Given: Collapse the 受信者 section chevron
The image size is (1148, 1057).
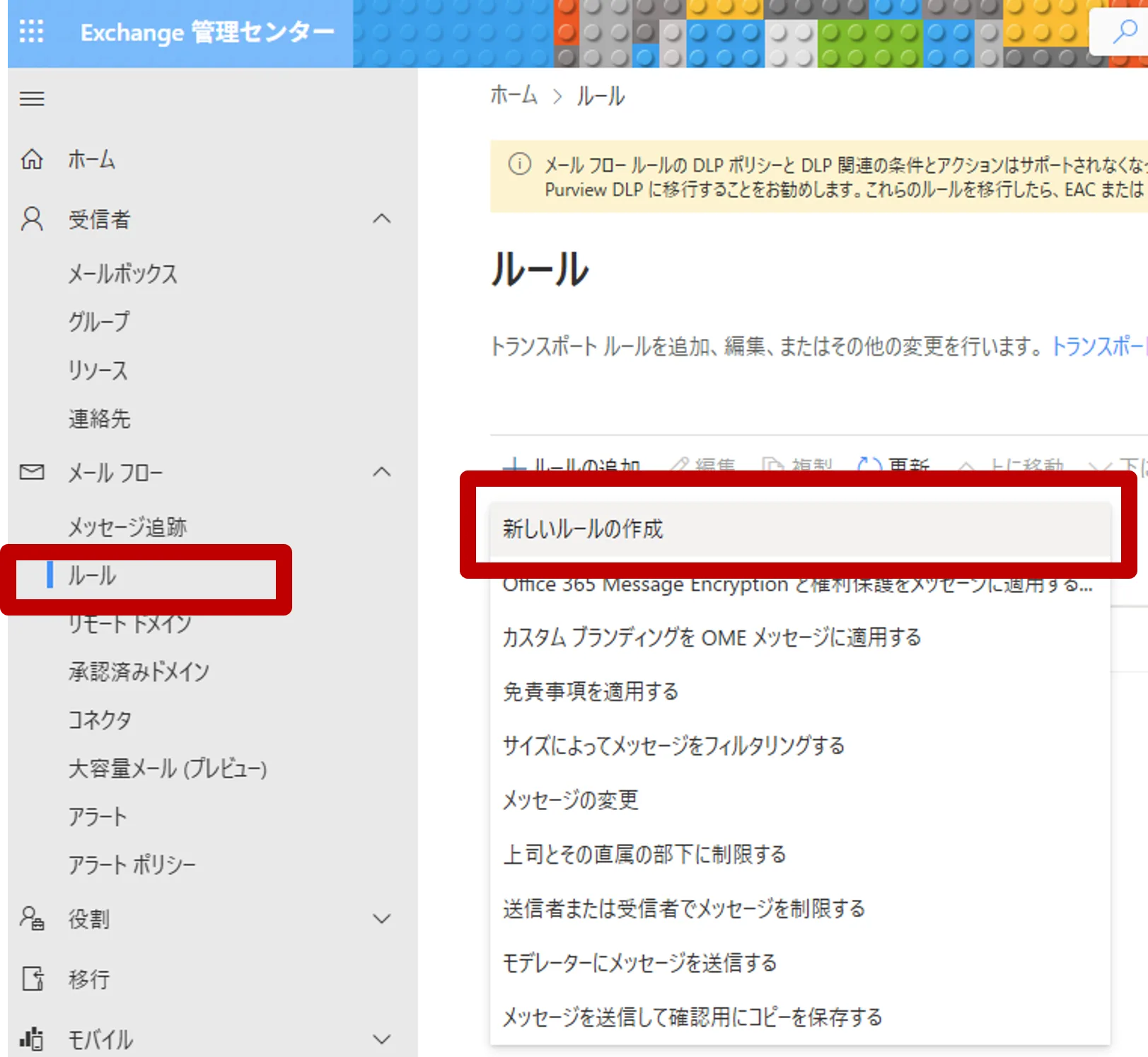Looking at the screenshot, I should [x=381, y=219].
